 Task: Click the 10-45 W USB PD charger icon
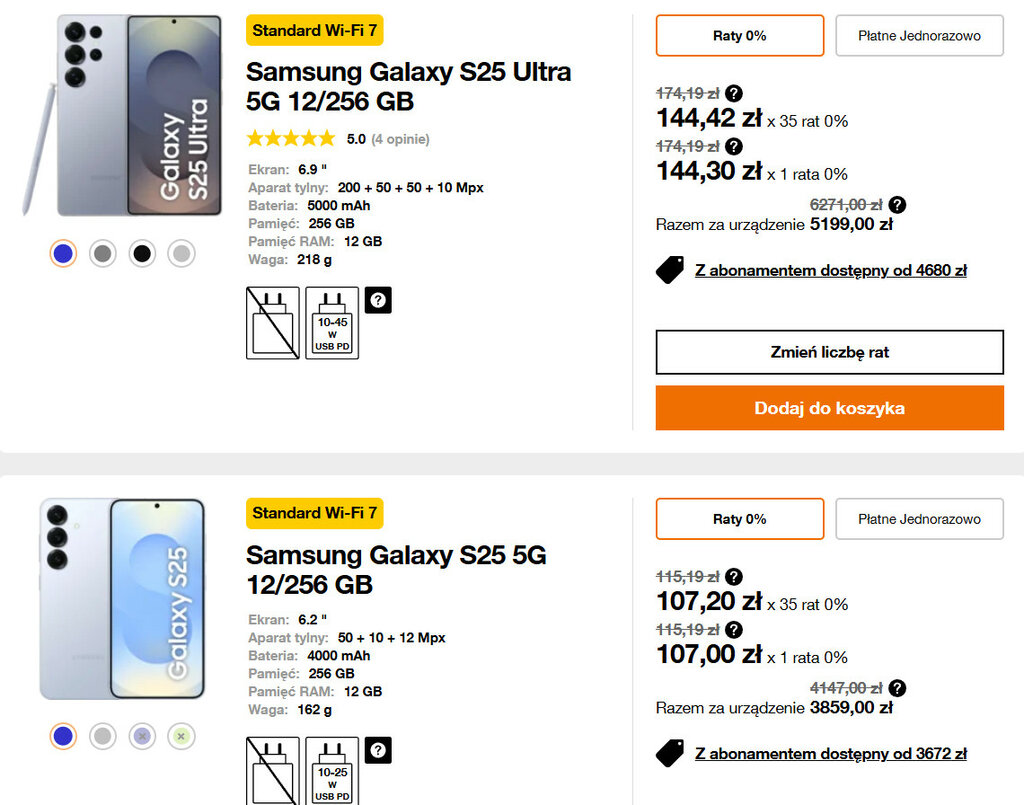[332, 322]
